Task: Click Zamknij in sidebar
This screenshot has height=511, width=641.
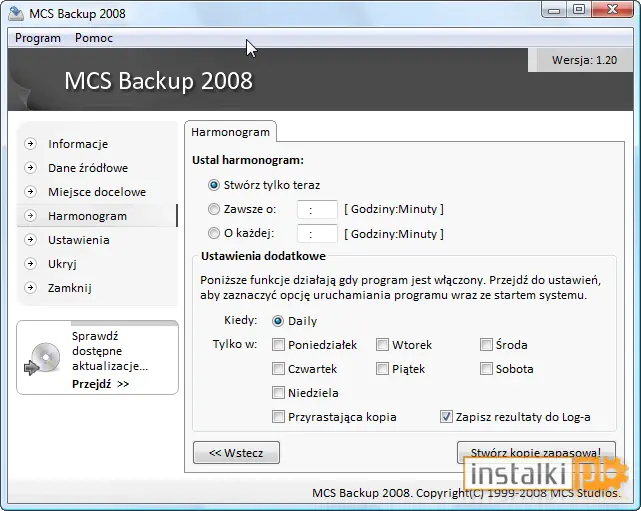Action: 69,288
